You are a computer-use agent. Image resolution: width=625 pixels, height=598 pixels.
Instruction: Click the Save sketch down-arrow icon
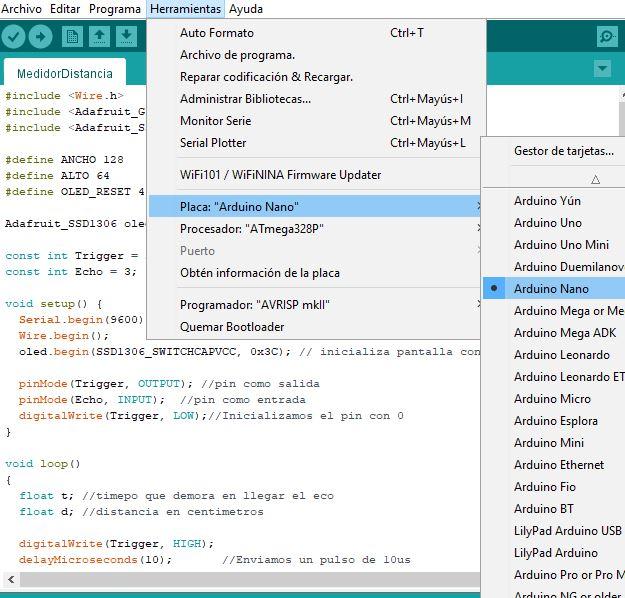pyautogui.click(x=126, y=37)
